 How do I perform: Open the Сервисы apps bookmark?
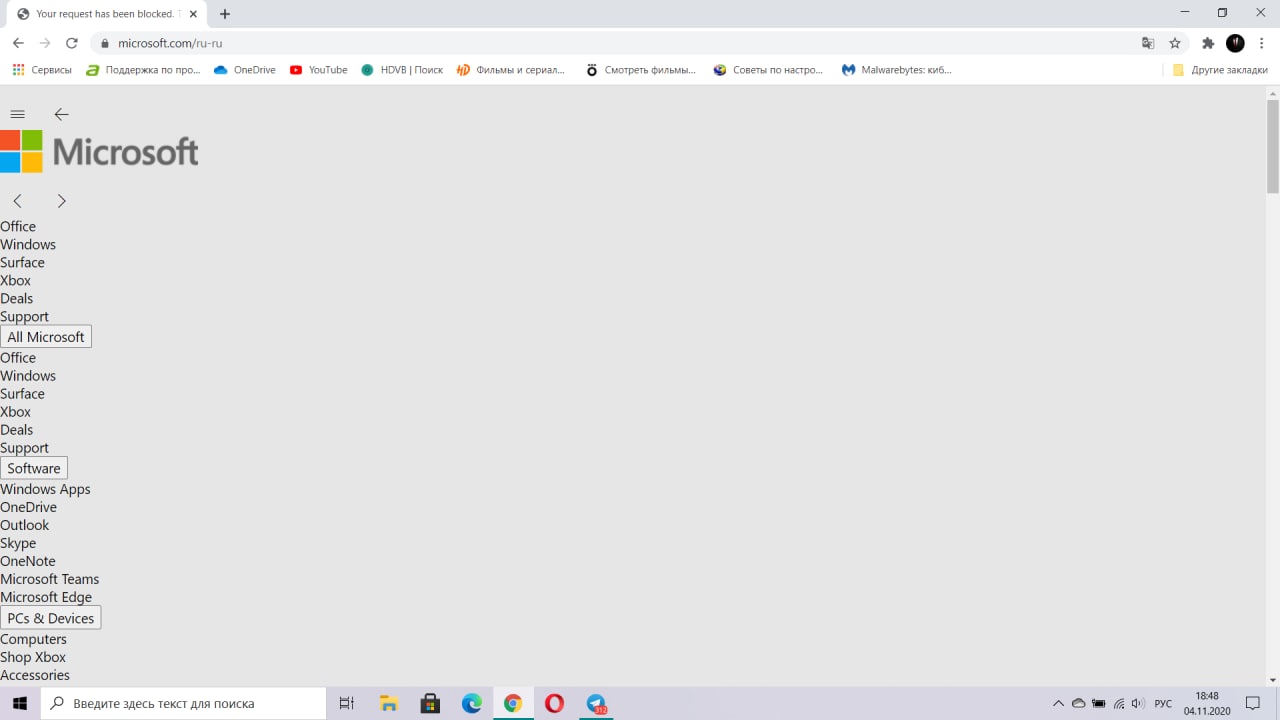42,70
